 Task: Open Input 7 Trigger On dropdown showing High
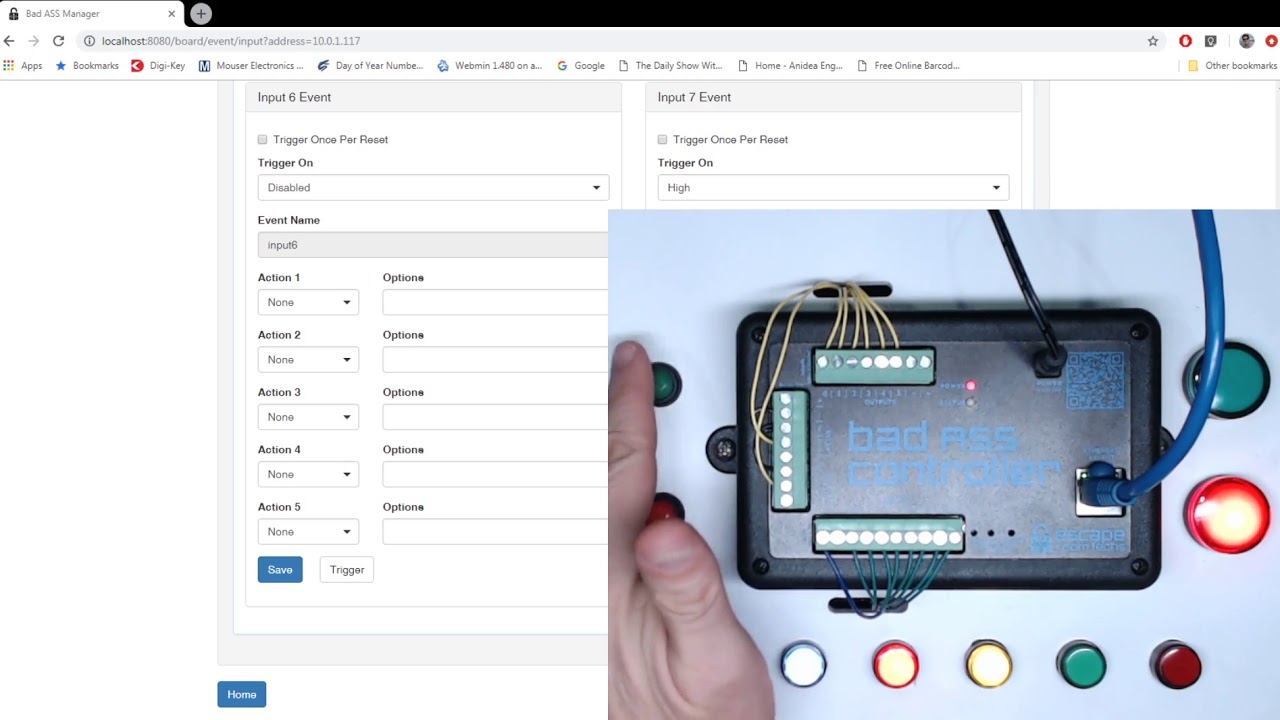(x=833, y=188)
